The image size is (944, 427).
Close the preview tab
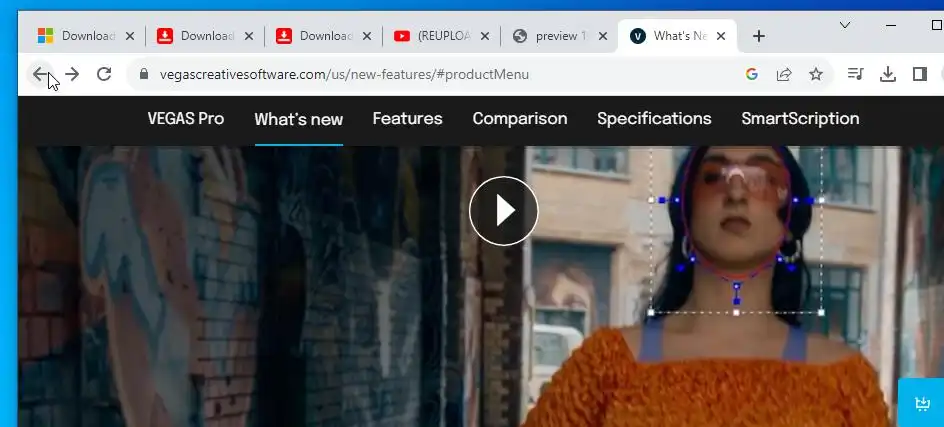click(x=603, y=36)
